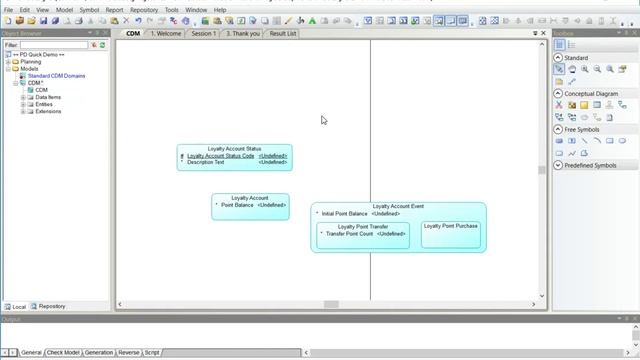Click the Object Browser Filter input field

54,45
